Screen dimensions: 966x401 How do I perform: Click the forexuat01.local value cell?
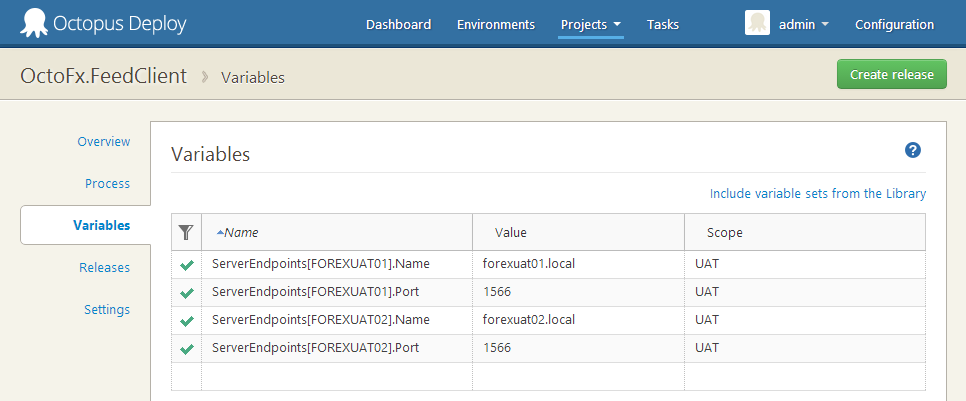tap(578, 264)
